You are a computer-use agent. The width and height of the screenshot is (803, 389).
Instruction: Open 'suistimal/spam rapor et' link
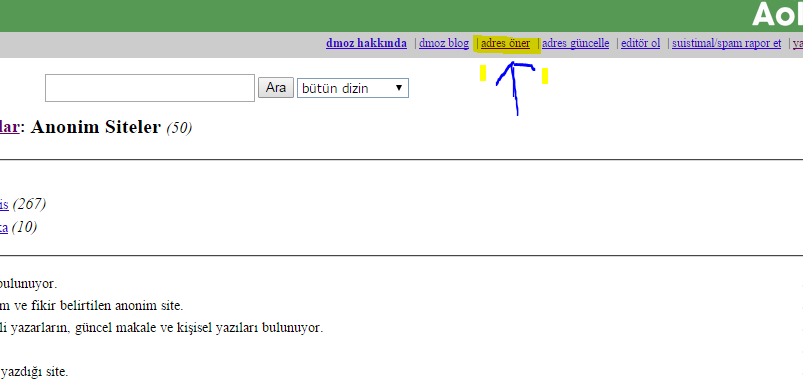click(x=726, y=44)
